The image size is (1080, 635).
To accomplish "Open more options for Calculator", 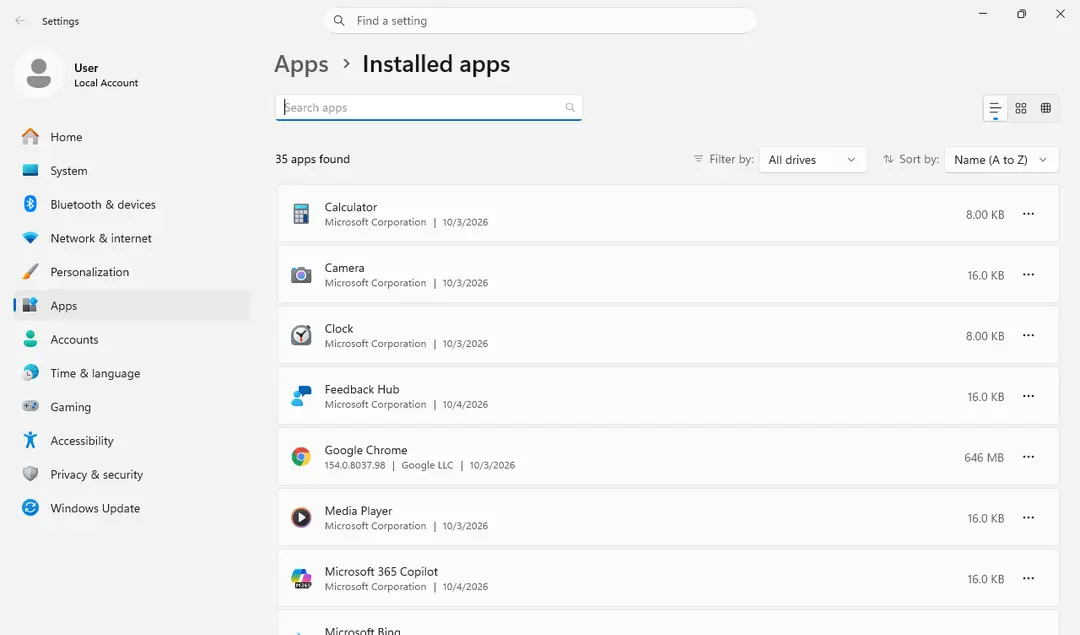I will [x=1028, y=214].
